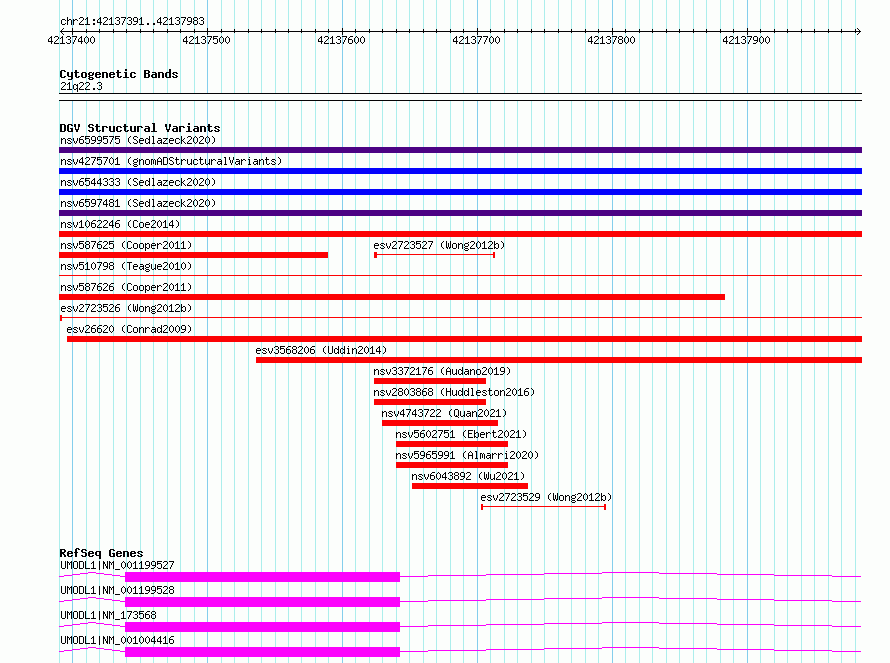Image resolution: width=890 pixels, height=663 pixels.
Task: Open the UMODL1|NM_001004416 transcript label
Action: point(117,640)
